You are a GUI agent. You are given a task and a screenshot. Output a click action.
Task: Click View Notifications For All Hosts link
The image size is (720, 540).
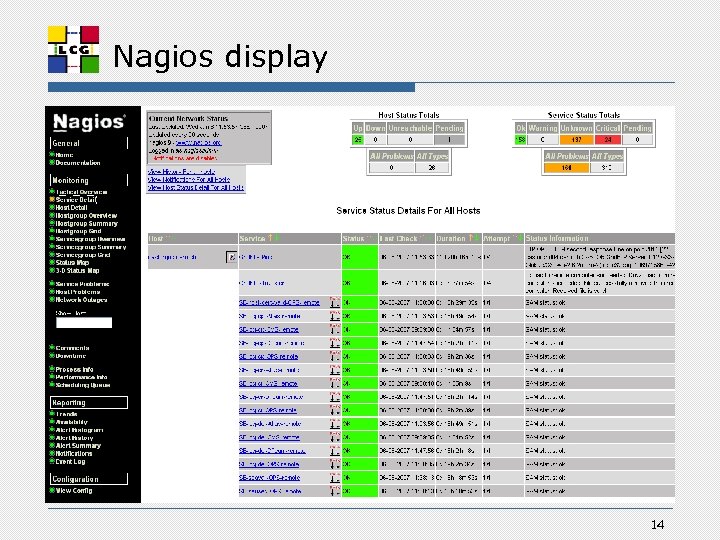pyautogui.click(x=189, y=179)
